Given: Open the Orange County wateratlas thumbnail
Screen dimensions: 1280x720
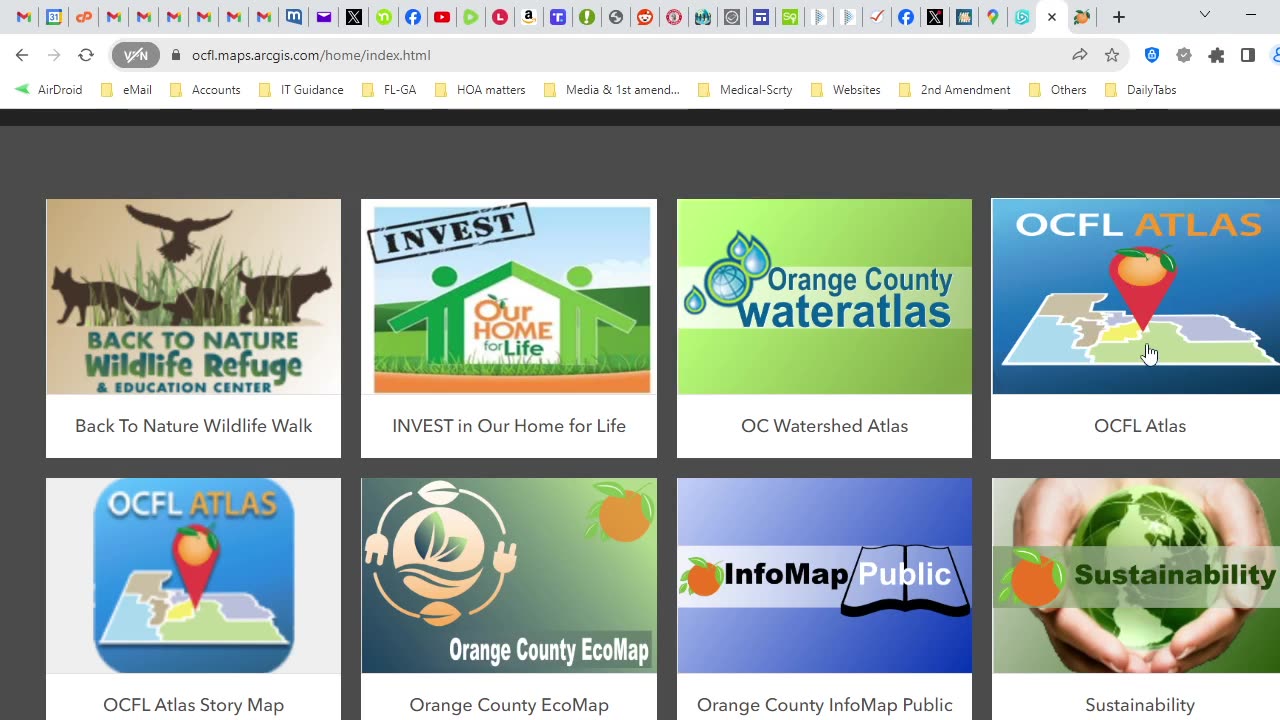Looking at the screenshot, I should tap(824, 296).
